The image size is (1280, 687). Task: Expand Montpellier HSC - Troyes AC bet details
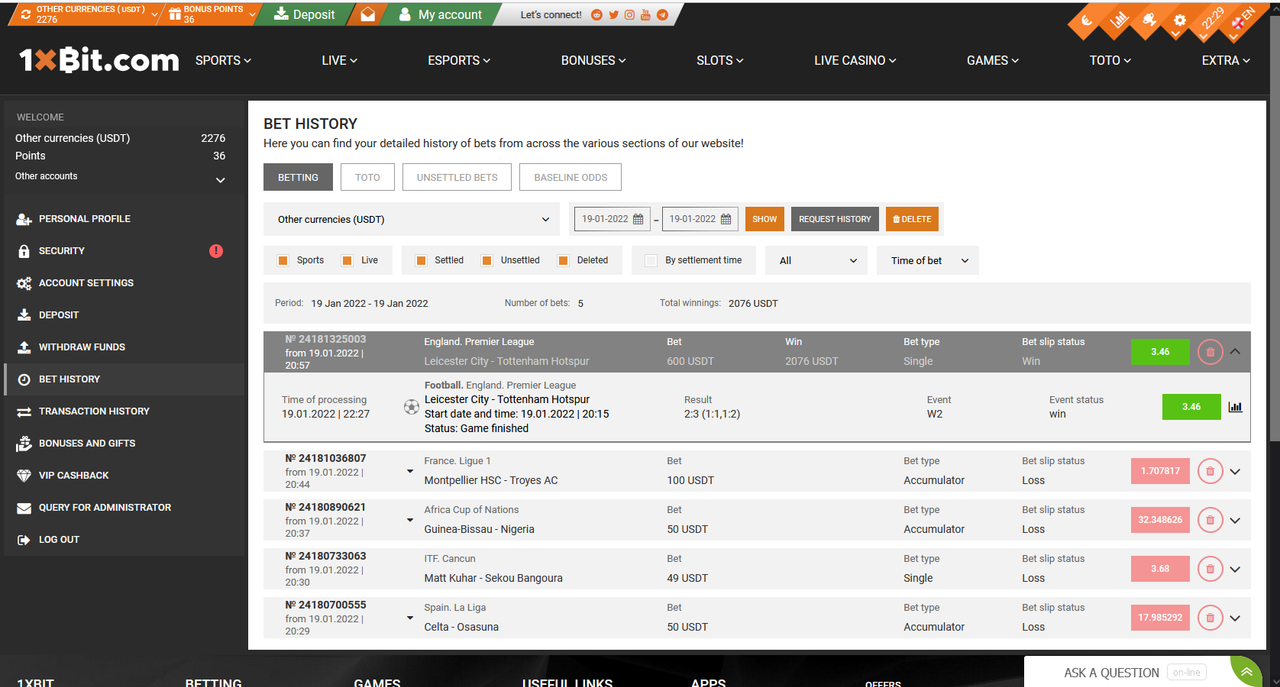pyautogui.click(x=1235, y=472)
